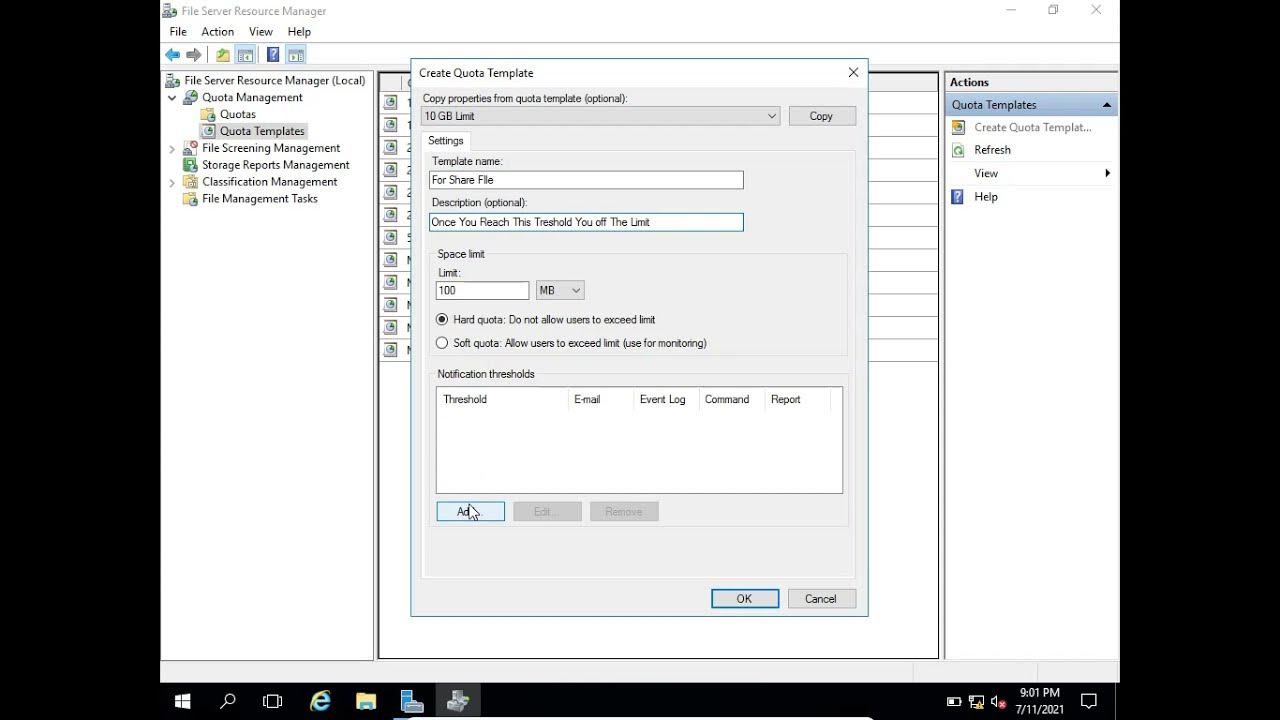Click the Quota Templates tree icon
The width and height of the screenshot is (1280, 720).
click(x=208, y=131)
